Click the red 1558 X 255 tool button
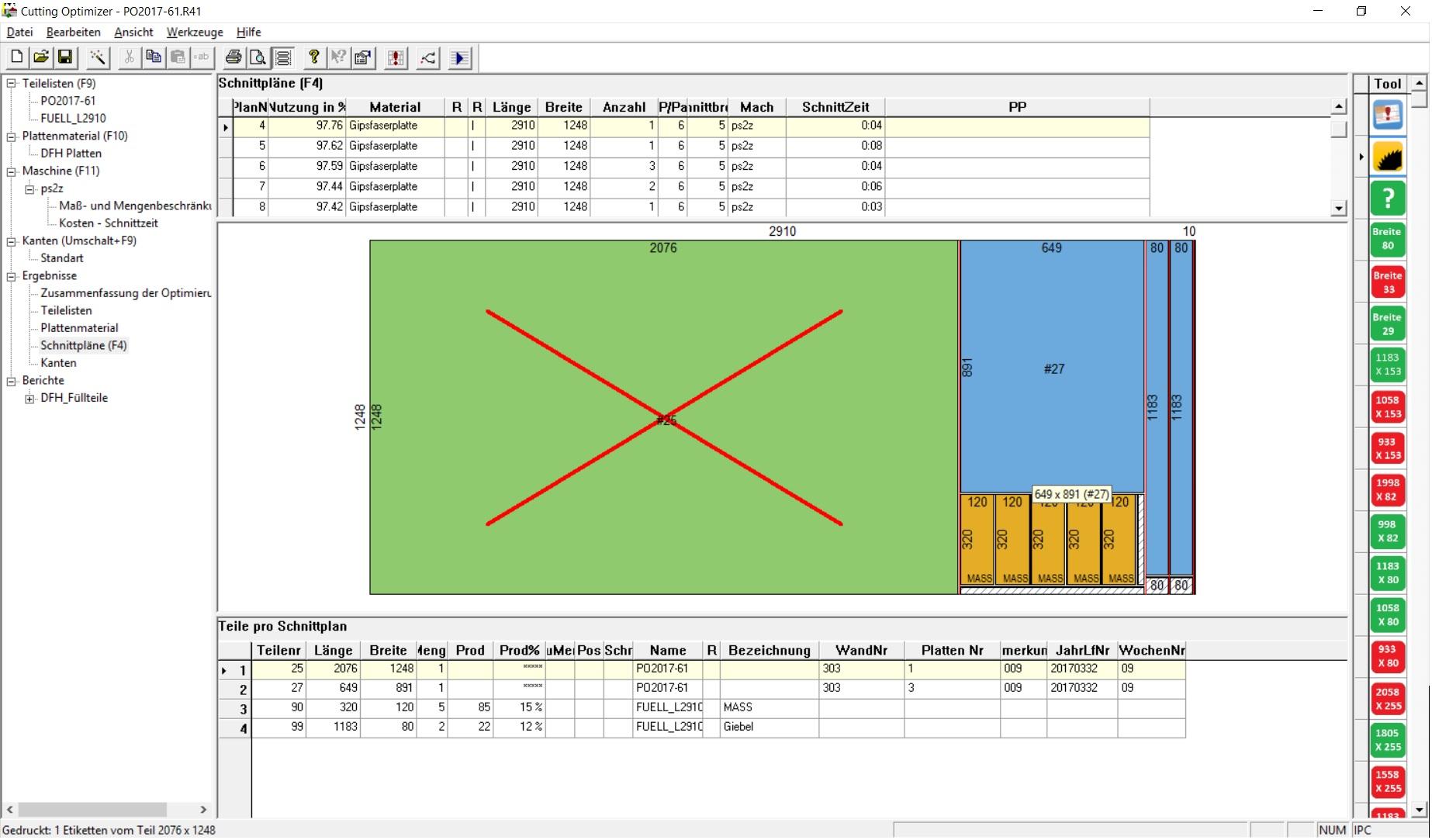Image resolution: width=1432 pixels, height=840 pixels. [x=1388, y=782]
